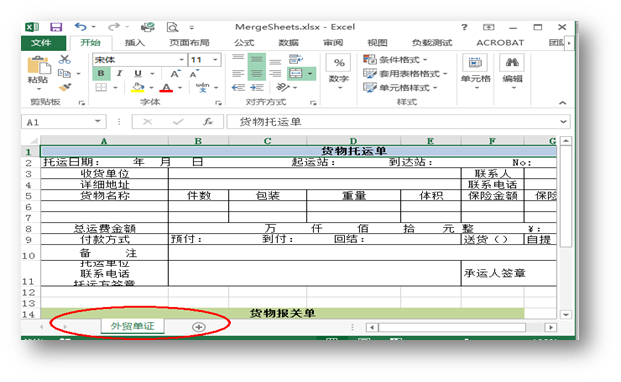
Task: Click the text Orientation icon
Action: (282, 87)
